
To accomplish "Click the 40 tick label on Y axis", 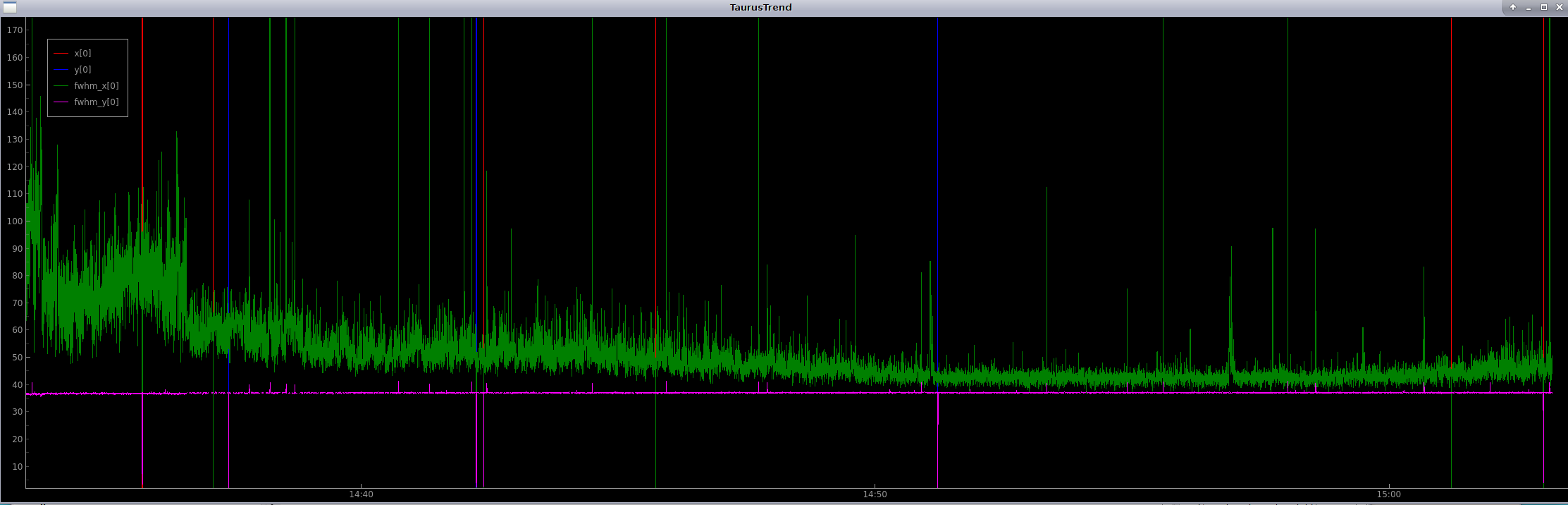I will coord(15,385).
